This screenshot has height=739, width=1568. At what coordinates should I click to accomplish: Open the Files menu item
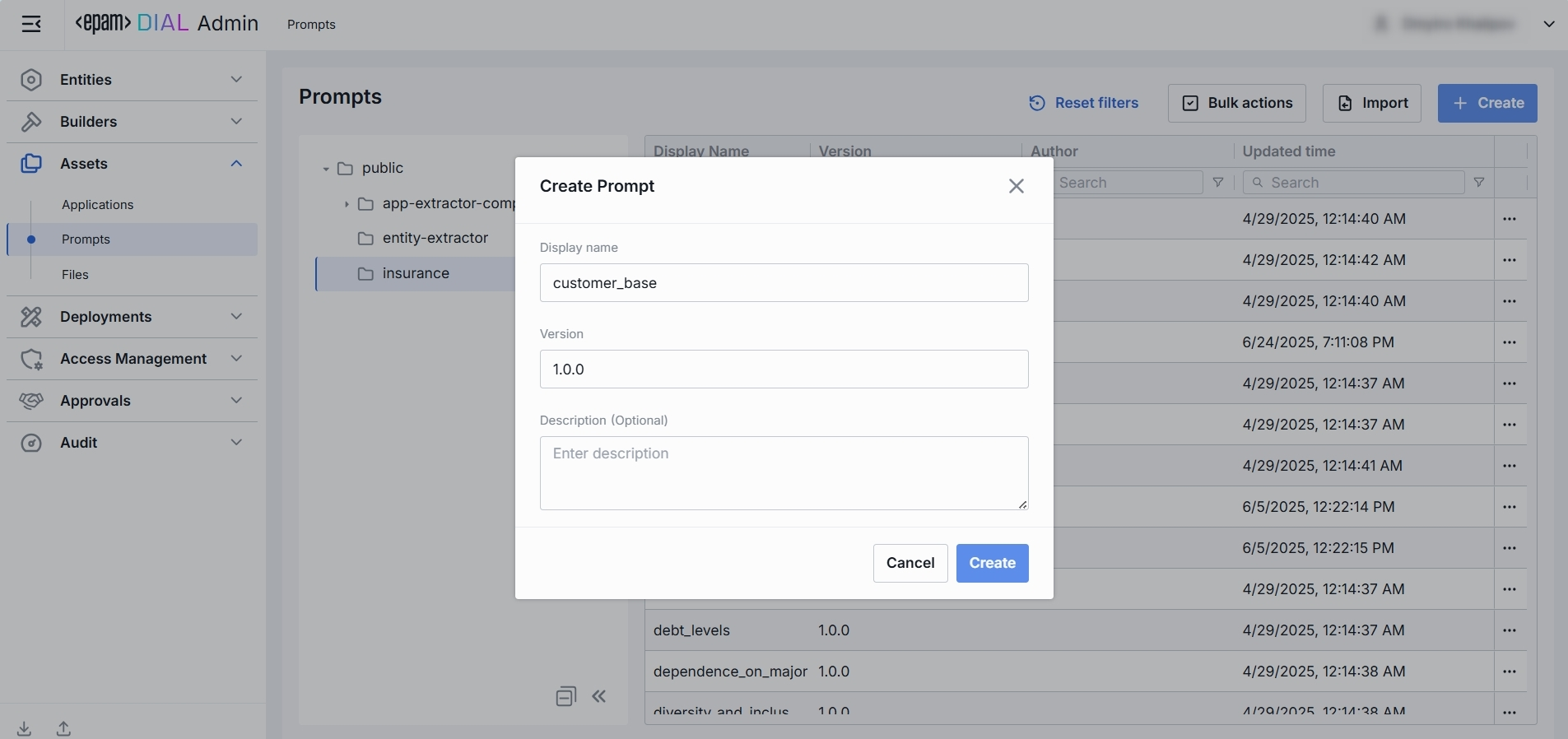[x=75, y=275]
